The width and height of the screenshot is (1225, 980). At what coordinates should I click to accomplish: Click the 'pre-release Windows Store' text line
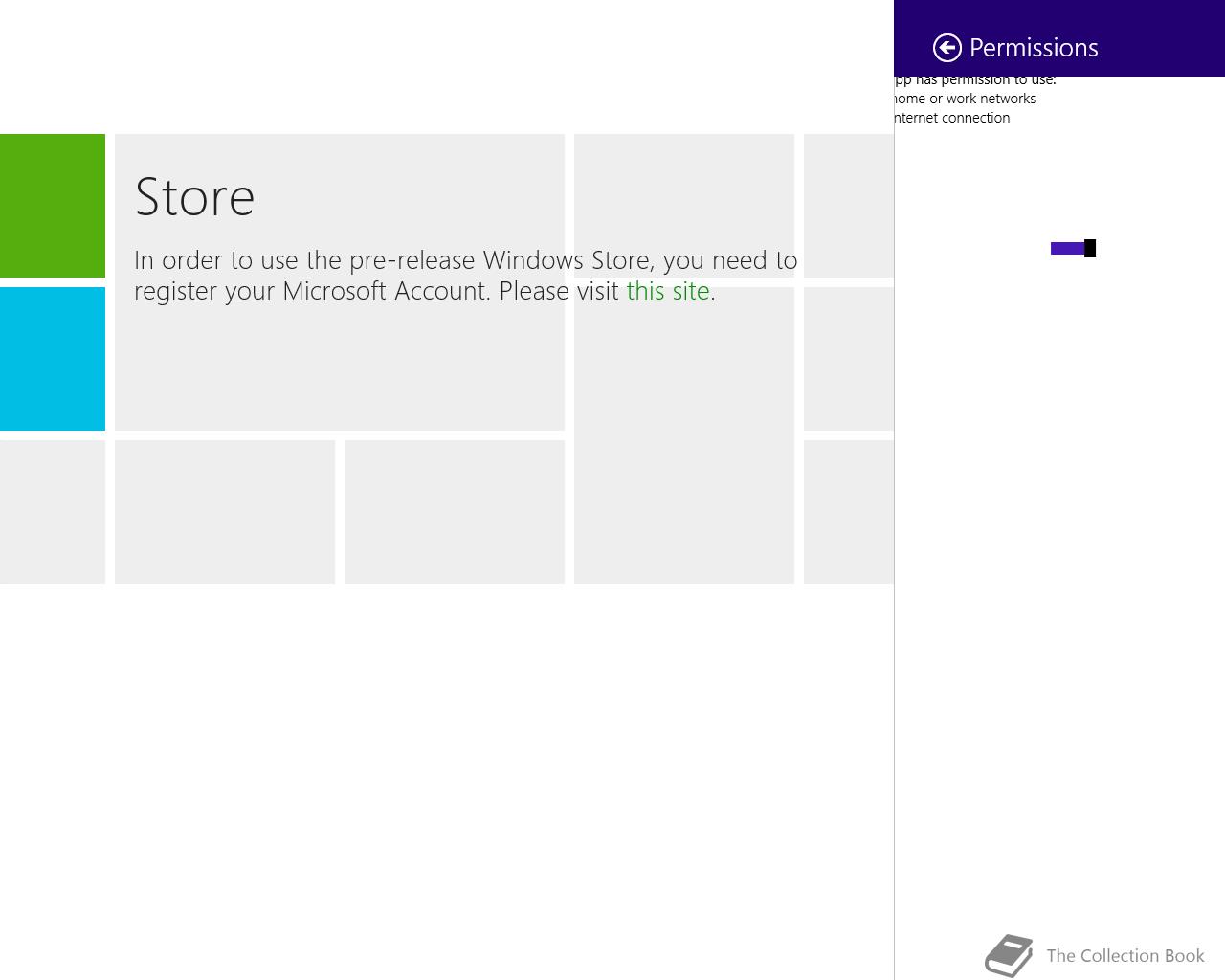coord(465,260)
